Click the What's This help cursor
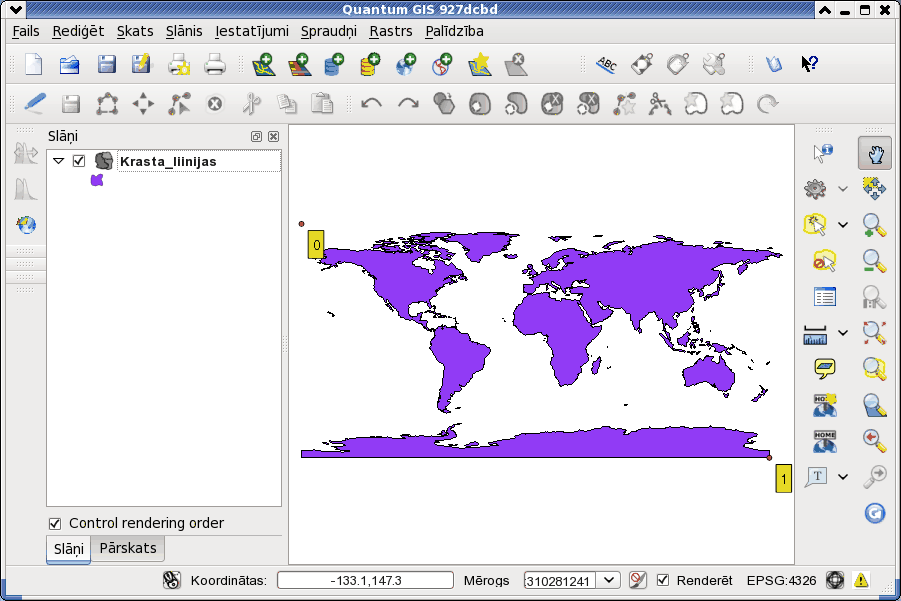The height and width of the screenshot is (601, 901). pyautogui.click(x=810, y=64)
